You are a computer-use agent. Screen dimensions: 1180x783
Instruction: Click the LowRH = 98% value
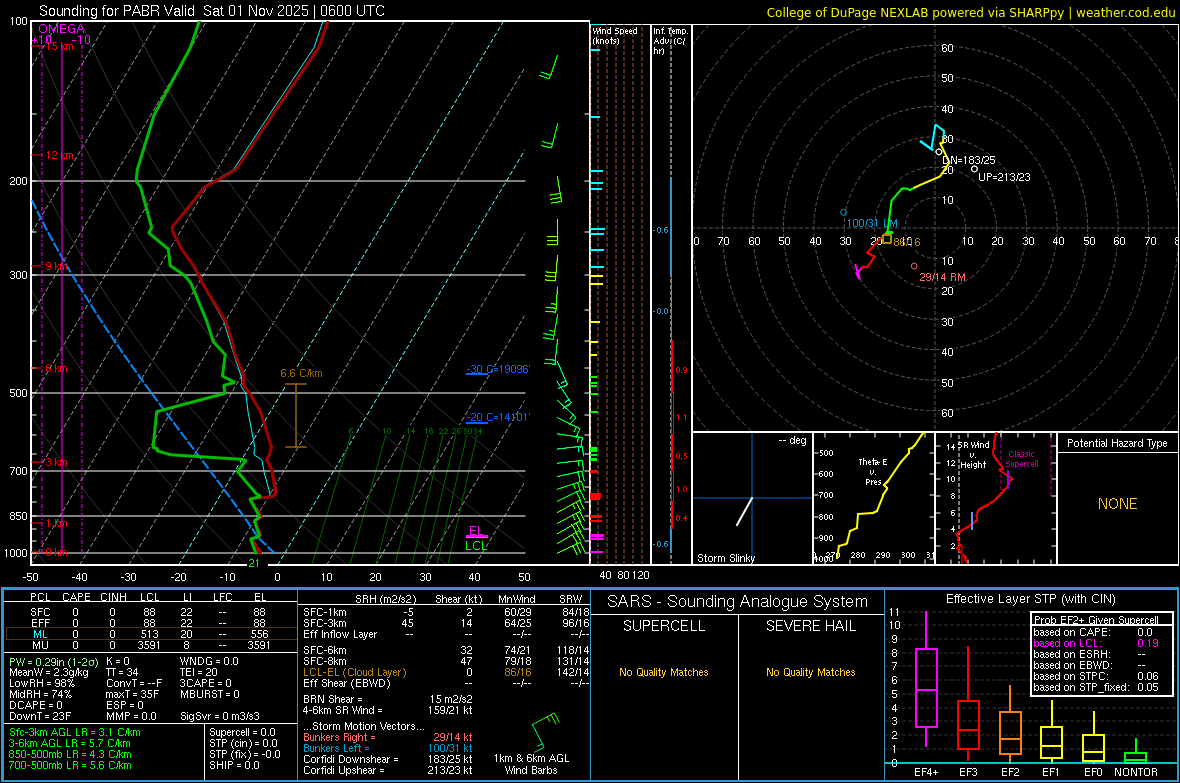42,683
